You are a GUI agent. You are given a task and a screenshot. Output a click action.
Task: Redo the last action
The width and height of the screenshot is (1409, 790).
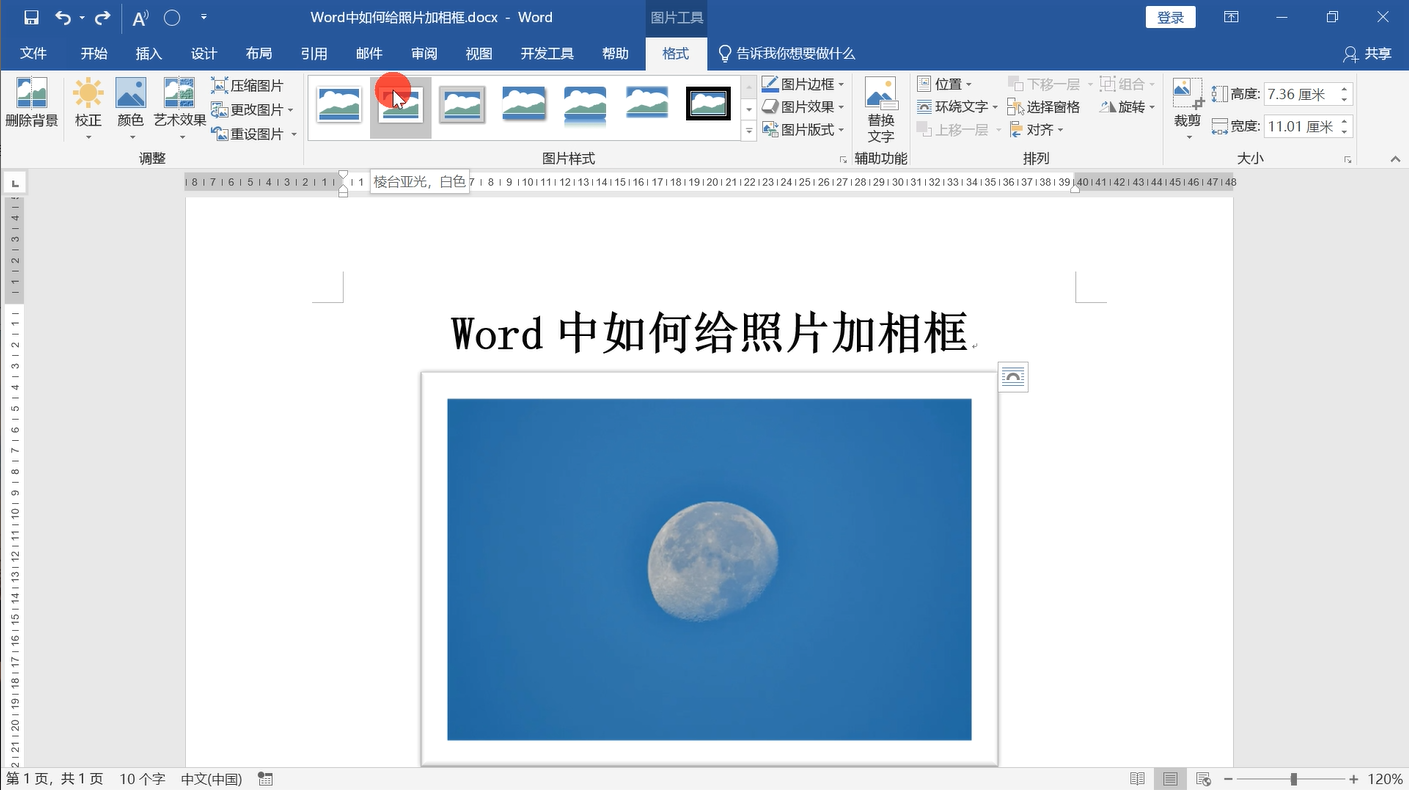coord(102,17)
